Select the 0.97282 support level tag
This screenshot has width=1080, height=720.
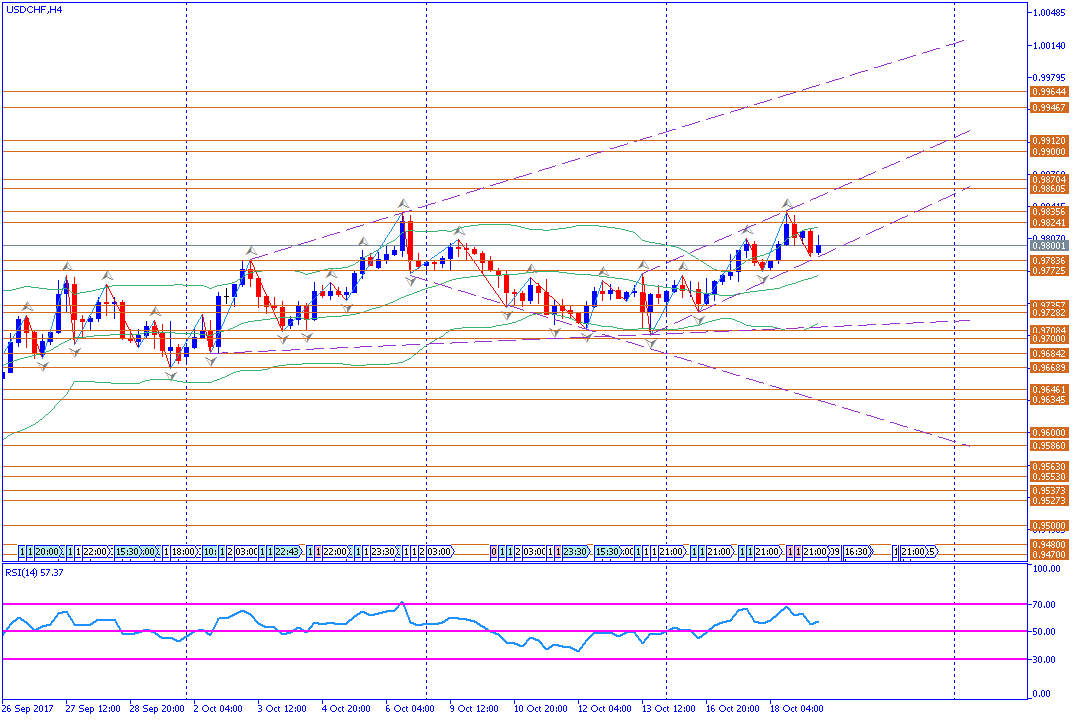(x=1049, y=313)
